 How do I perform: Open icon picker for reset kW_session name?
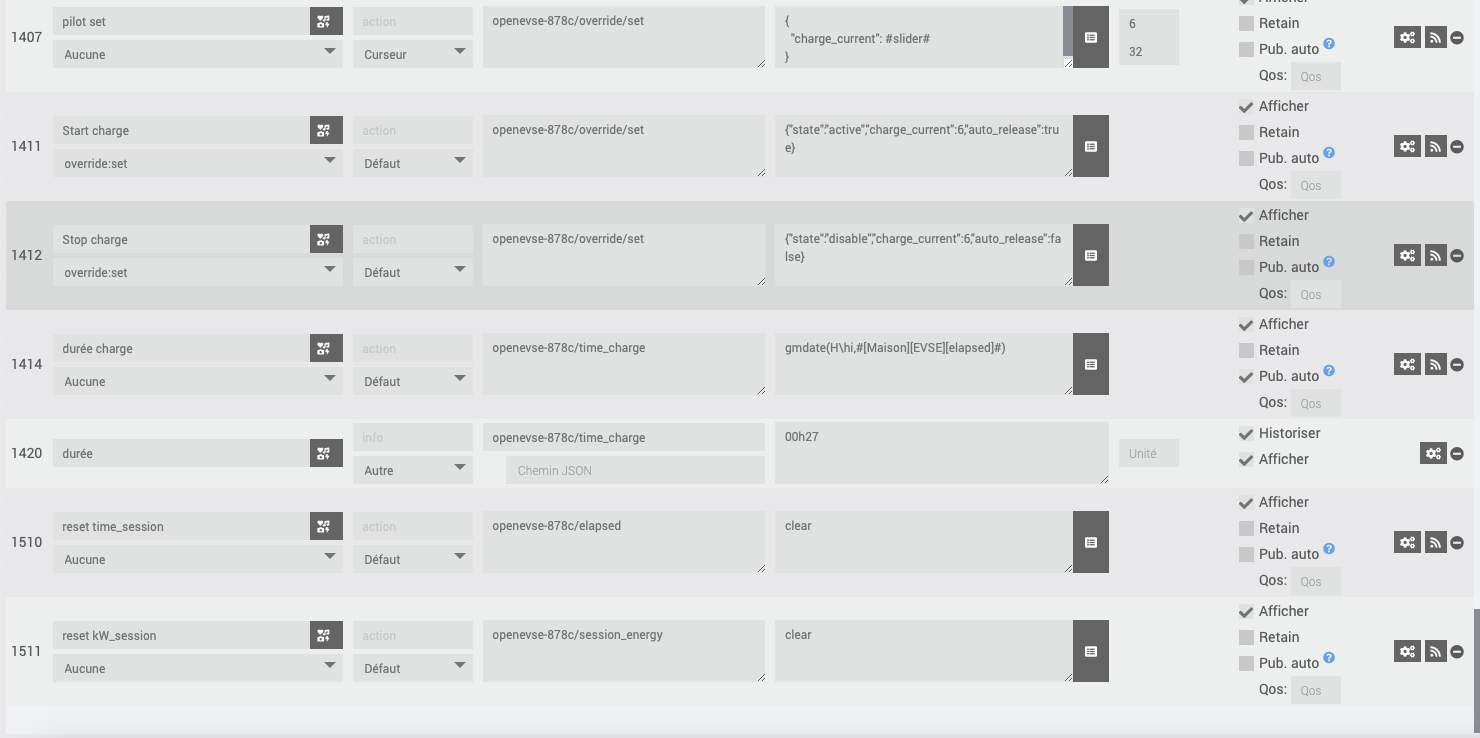coord(325,635)
